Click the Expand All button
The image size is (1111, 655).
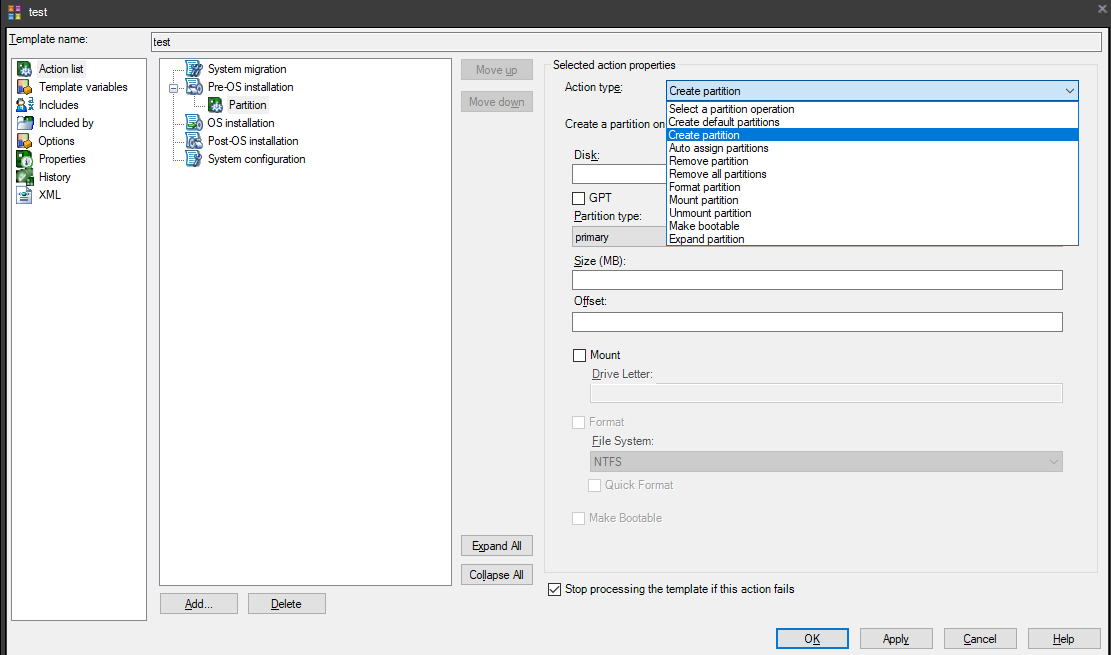pos(497,546)
